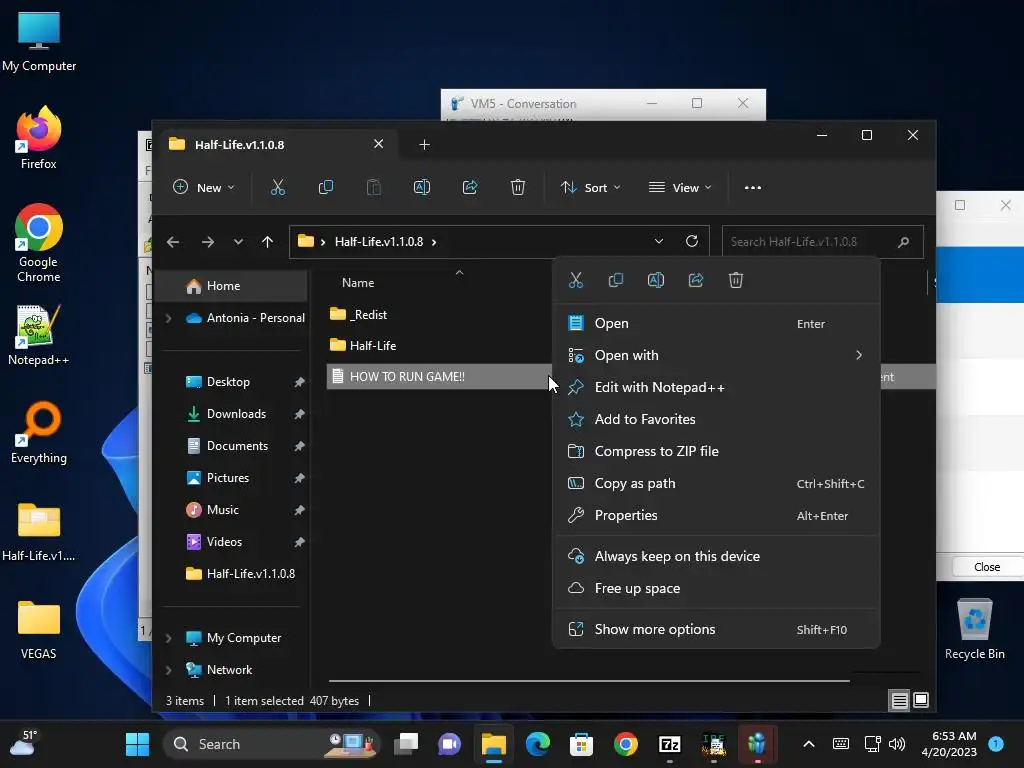This screenshot has width=1024, height=768.
Task: Add a new Explorer tab
Action: [424, 144]
